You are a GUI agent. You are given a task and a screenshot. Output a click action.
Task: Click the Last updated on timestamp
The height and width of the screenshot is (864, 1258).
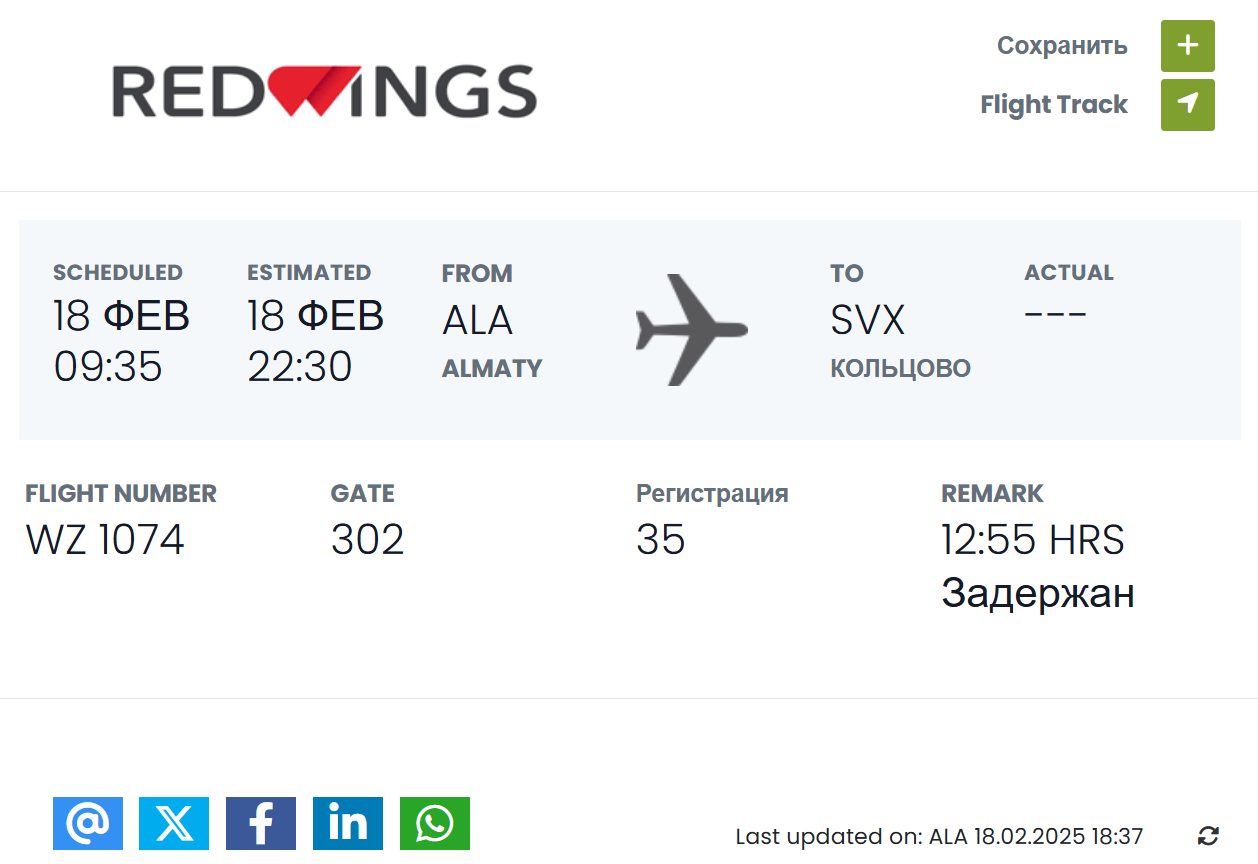[939, 836]
